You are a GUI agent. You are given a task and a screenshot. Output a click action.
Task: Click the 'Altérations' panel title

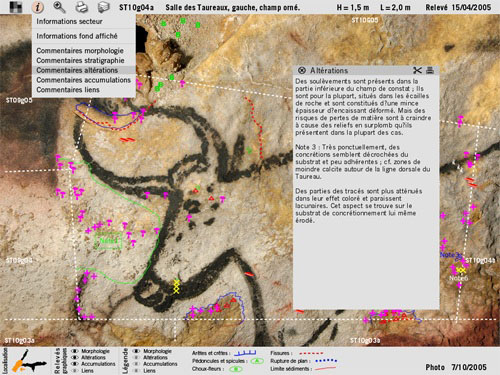(329, 70)
